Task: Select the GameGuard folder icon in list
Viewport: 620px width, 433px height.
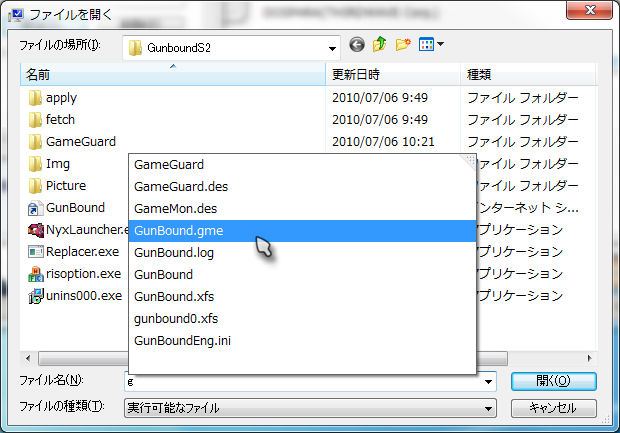Action: [35, 142]
